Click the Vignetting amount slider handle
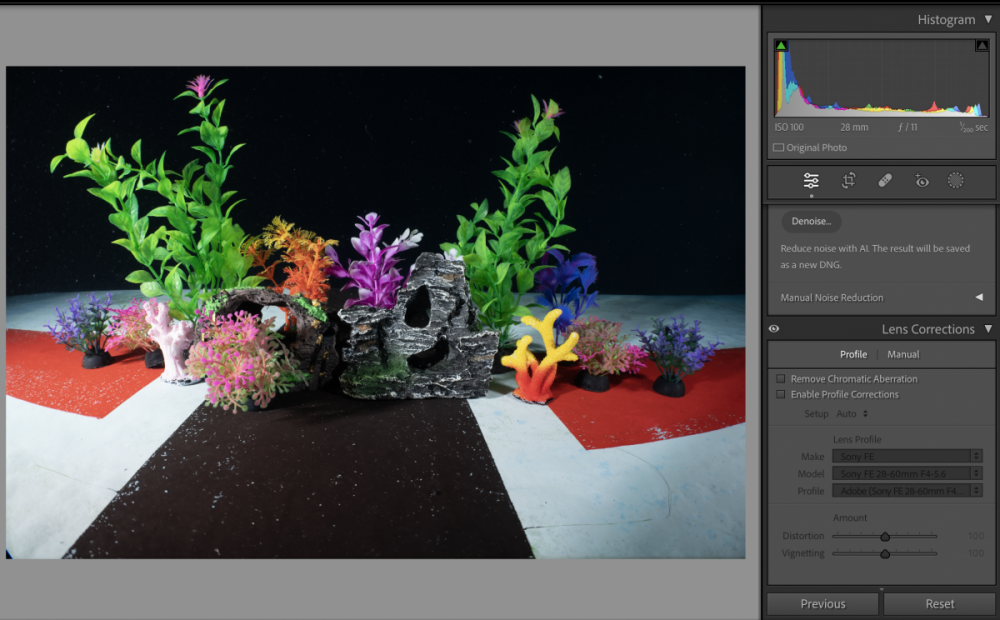1000x620 pixels. click(885, 554)
